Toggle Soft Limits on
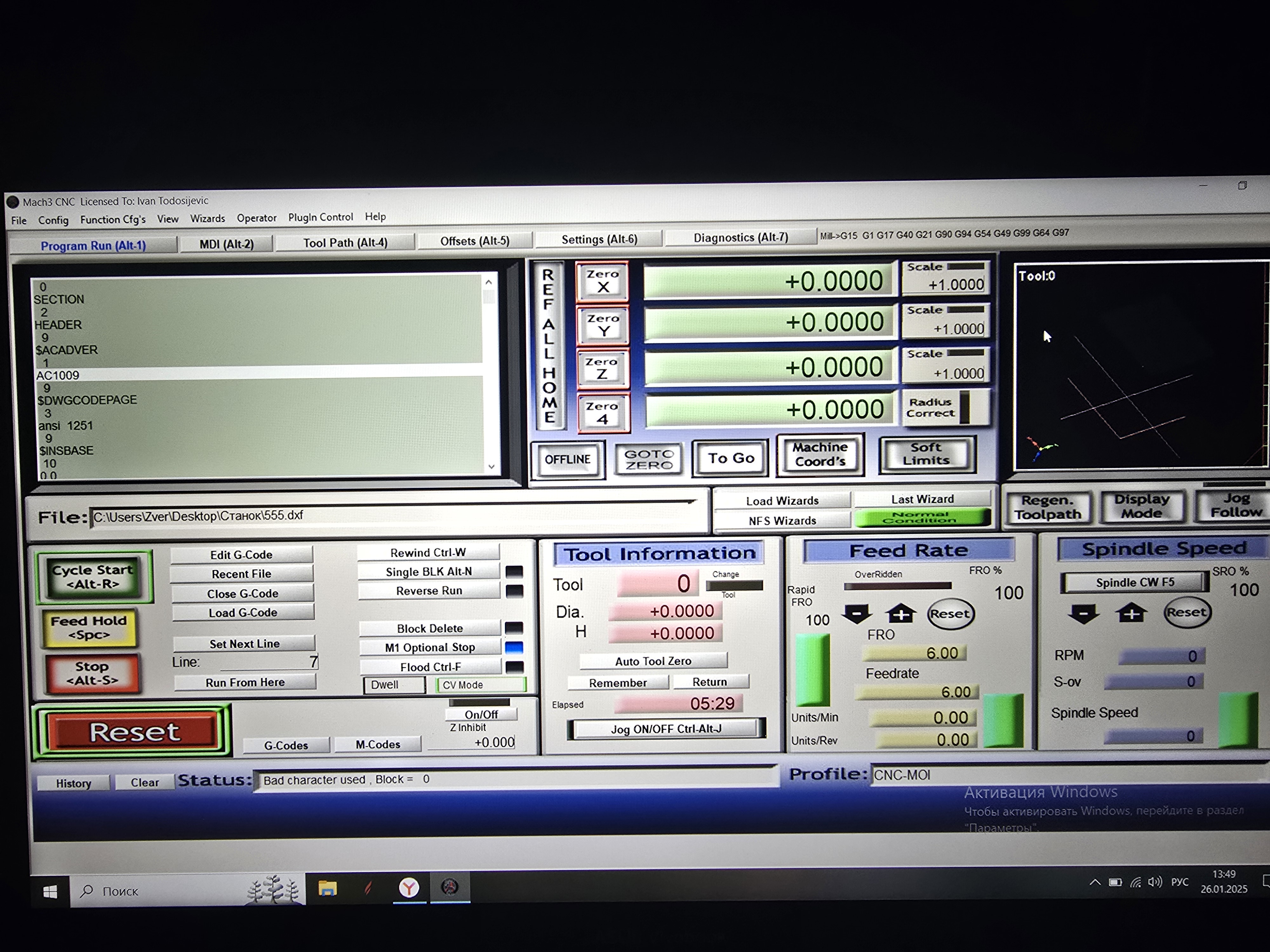This screenshot has height=952, width=1270. click(x=926, y=454)
